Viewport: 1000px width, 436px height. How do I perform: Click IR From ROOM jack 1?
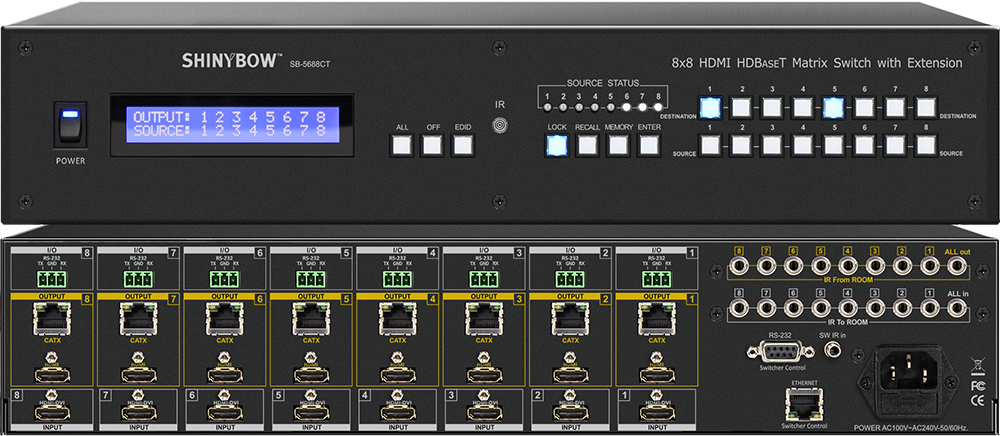pyautogui.click(x=928, y=267)
